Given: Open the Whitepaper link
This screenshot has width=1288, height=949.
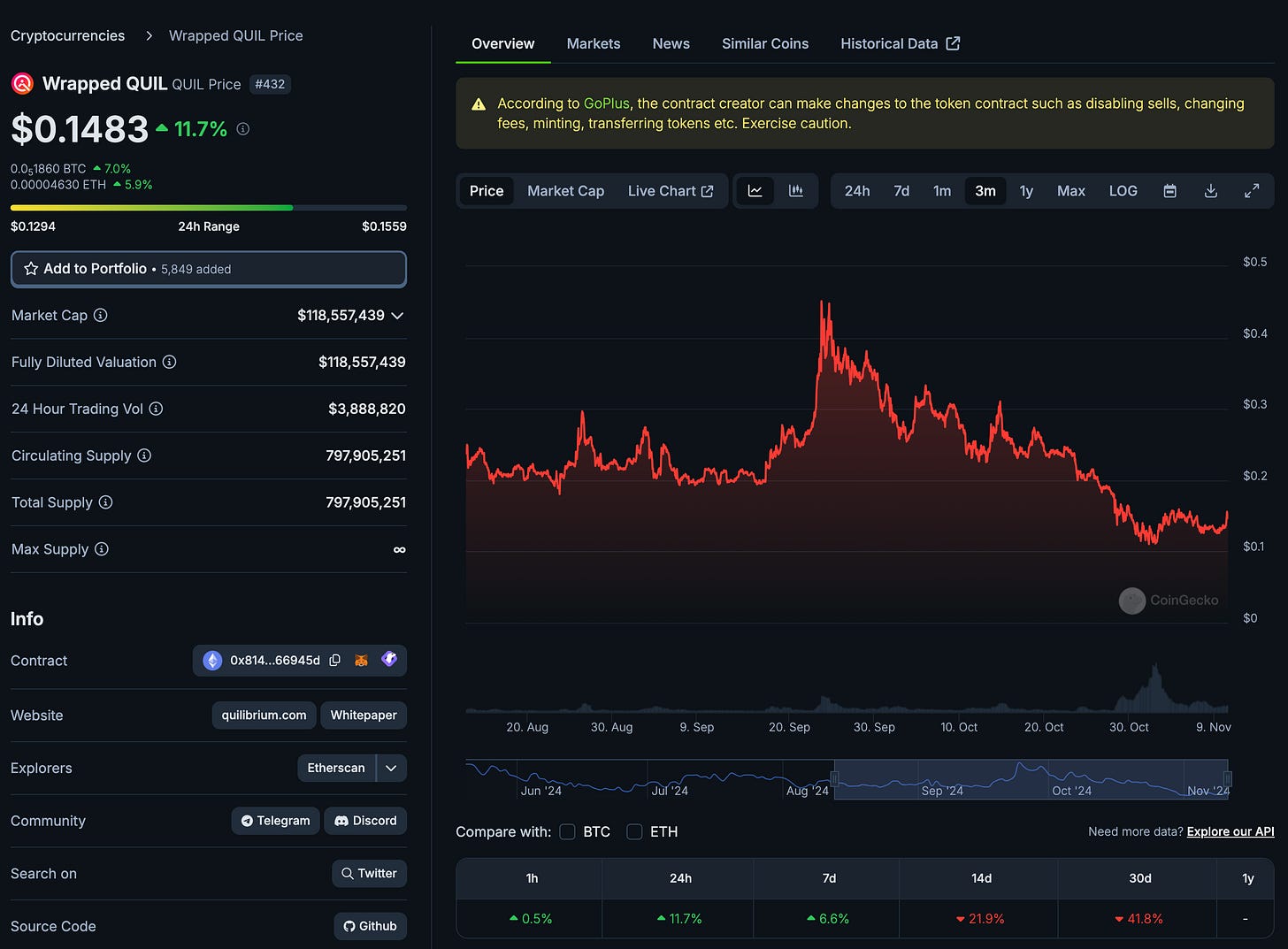Looking at the screenshot, I should pos(364,715).
